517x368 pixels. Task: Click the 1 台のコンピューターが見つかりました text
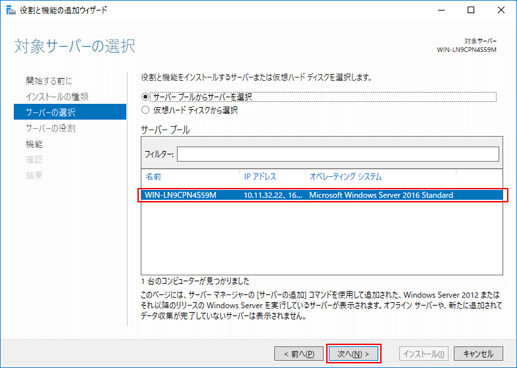195,281
